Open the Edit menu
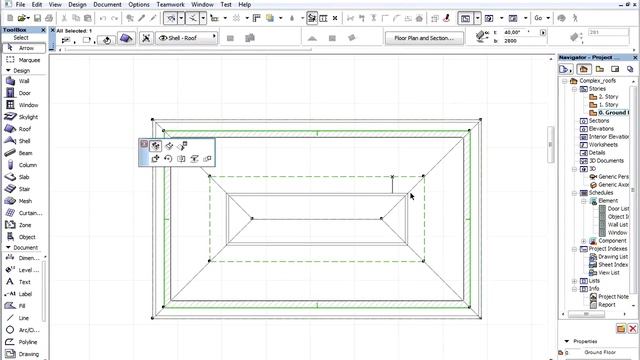 tap(37, 4)
